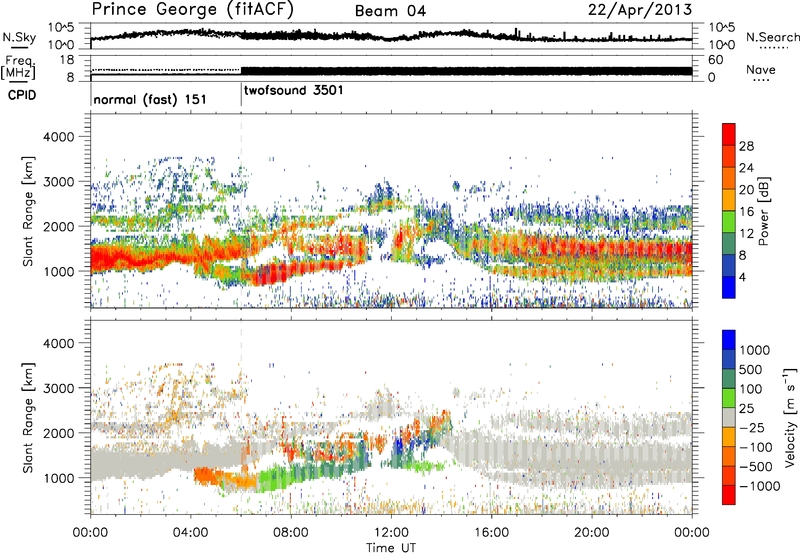Select the normal (fast) 151 CPID marker
This screenshot has height=554, width=800.
pos(150,99)
